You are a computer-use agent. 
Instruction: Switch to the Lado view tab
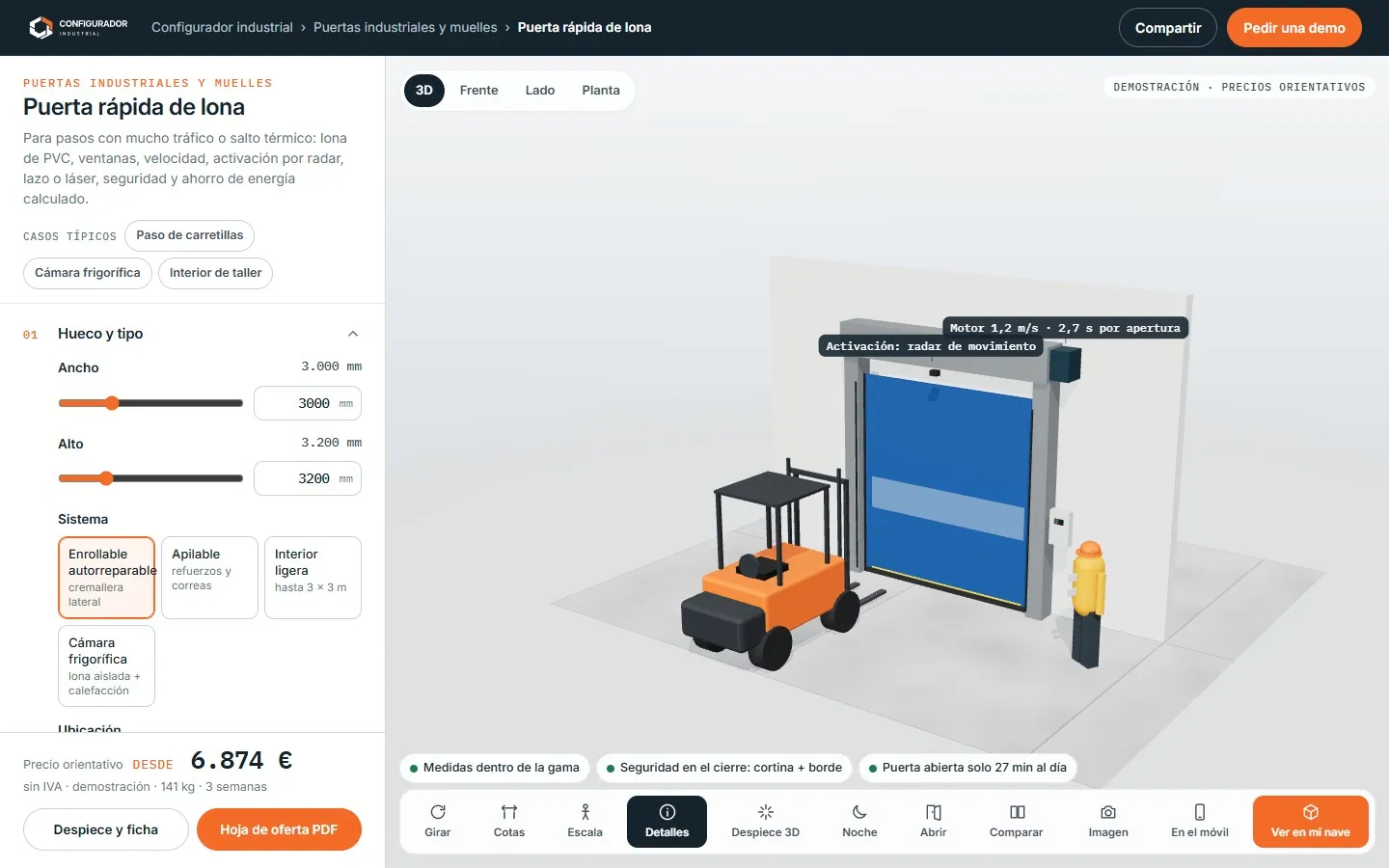(x=540, y=91)
